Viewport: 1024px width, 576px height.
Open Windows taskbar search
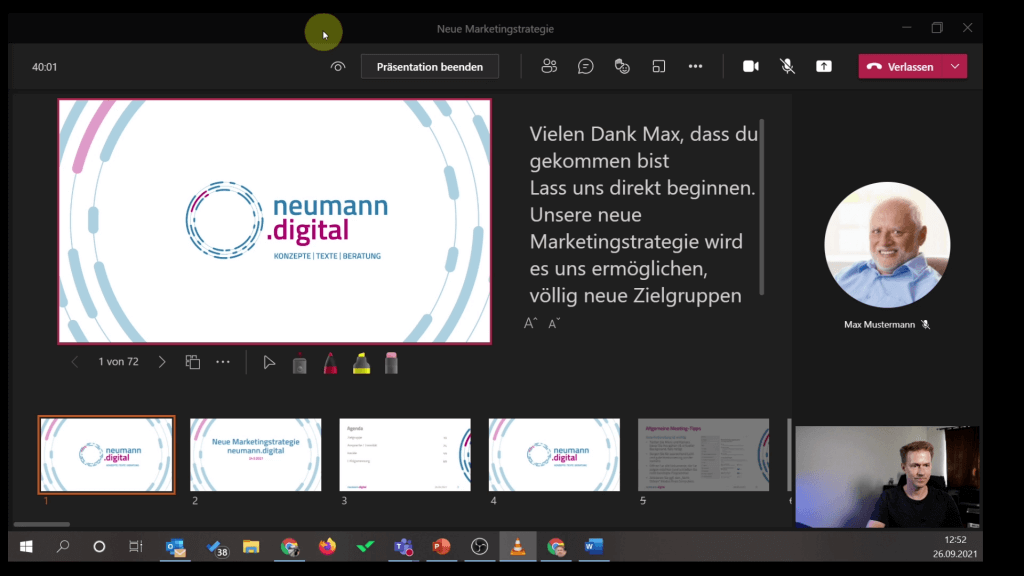click(x=63, y=547)
